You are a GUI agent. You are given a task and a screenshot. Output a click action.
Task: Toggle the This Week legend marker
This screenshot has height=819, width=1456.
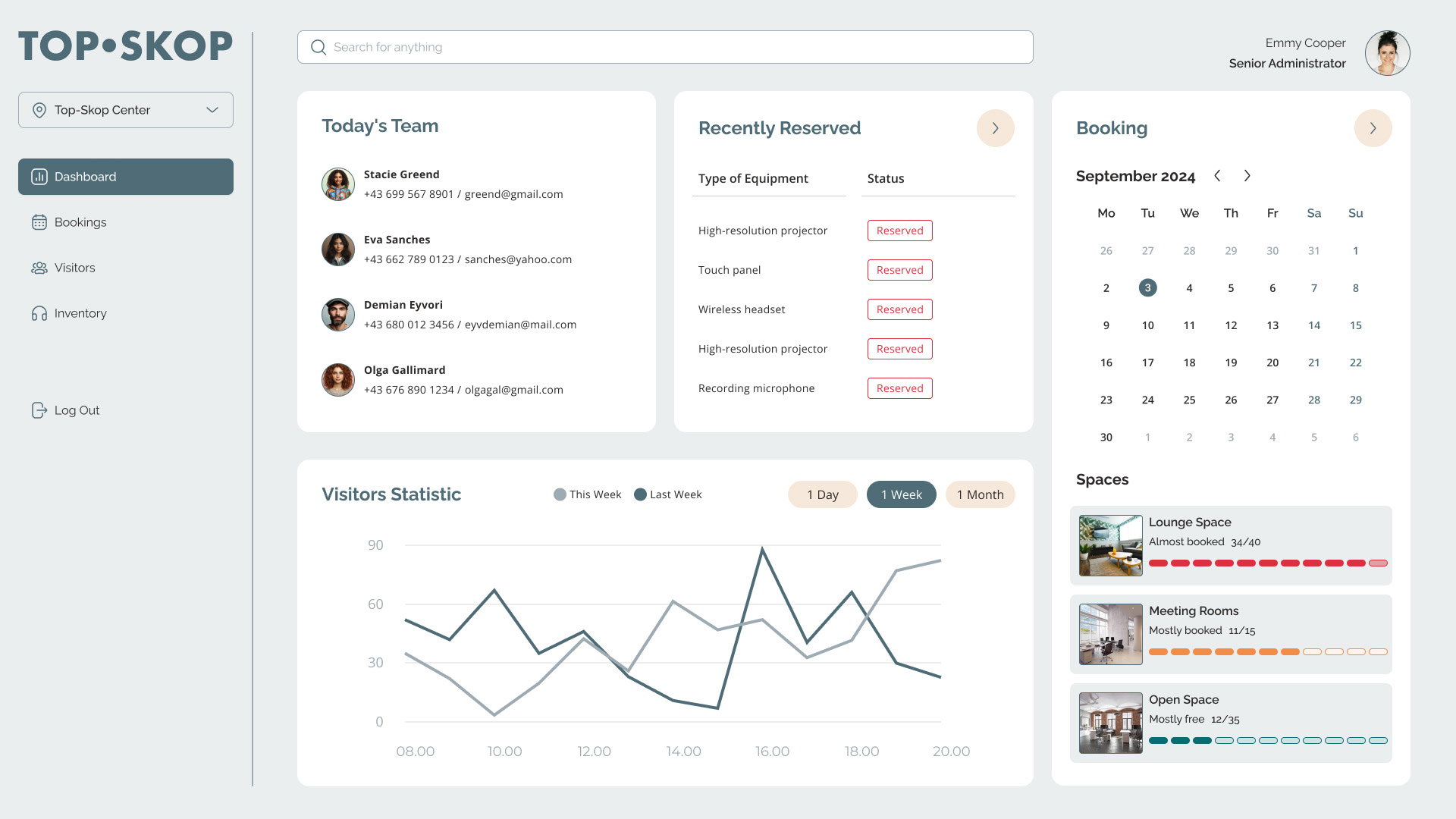[x=560, y=494]
